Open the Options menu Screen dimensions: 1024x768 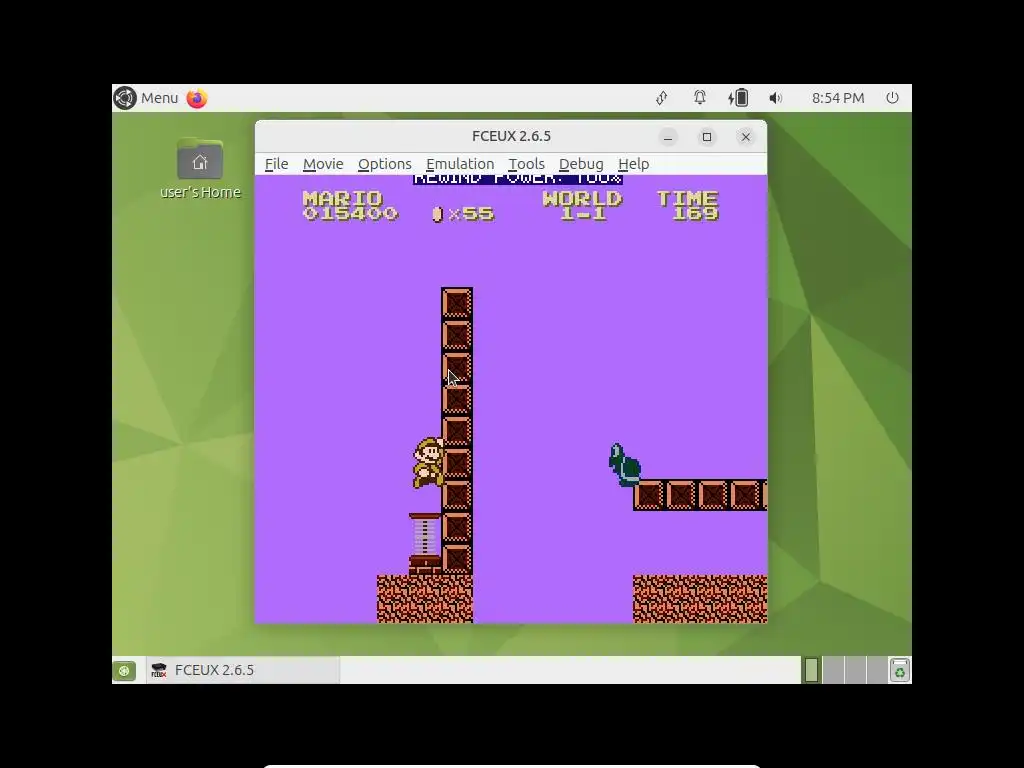[385, 164]
